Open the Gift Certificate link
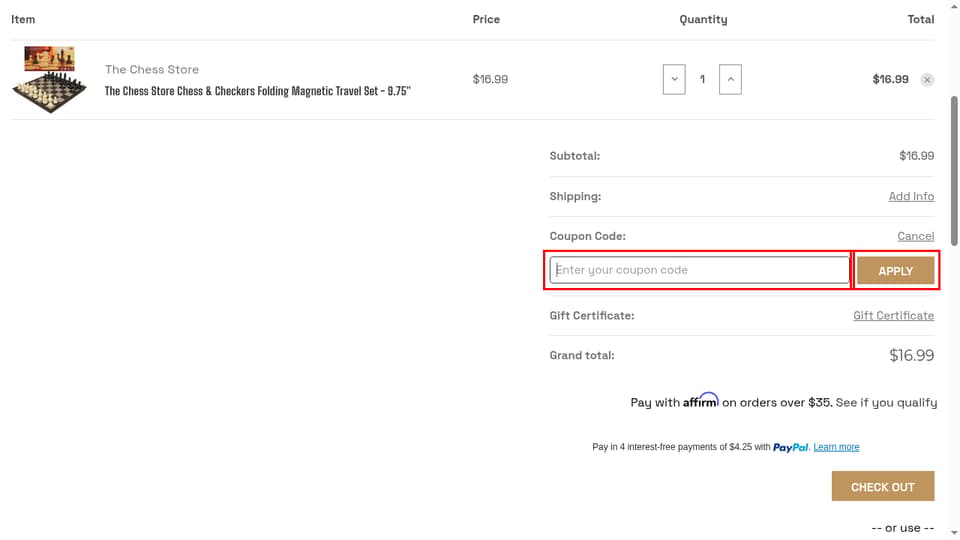Viewport: 960px width, 540px height. click(x=893, y=316)
